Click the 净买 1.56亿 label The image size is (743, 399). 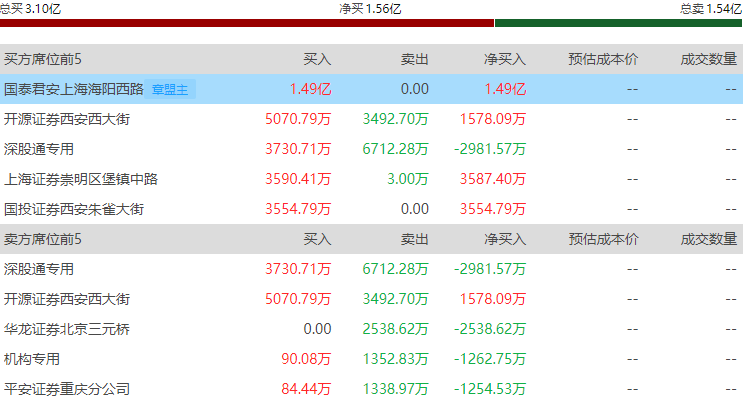(370, 9)
